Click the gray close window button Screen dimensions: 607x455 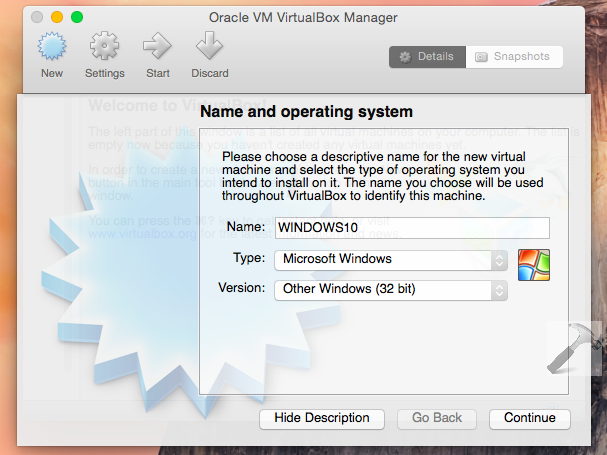37,17
